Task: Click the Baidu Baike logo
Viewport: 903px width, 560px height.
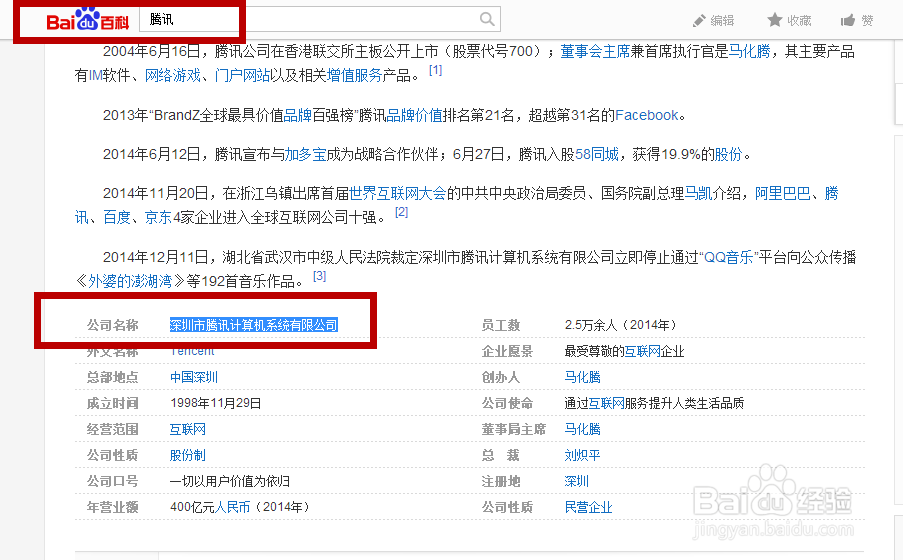Action: tap(88, 20)
